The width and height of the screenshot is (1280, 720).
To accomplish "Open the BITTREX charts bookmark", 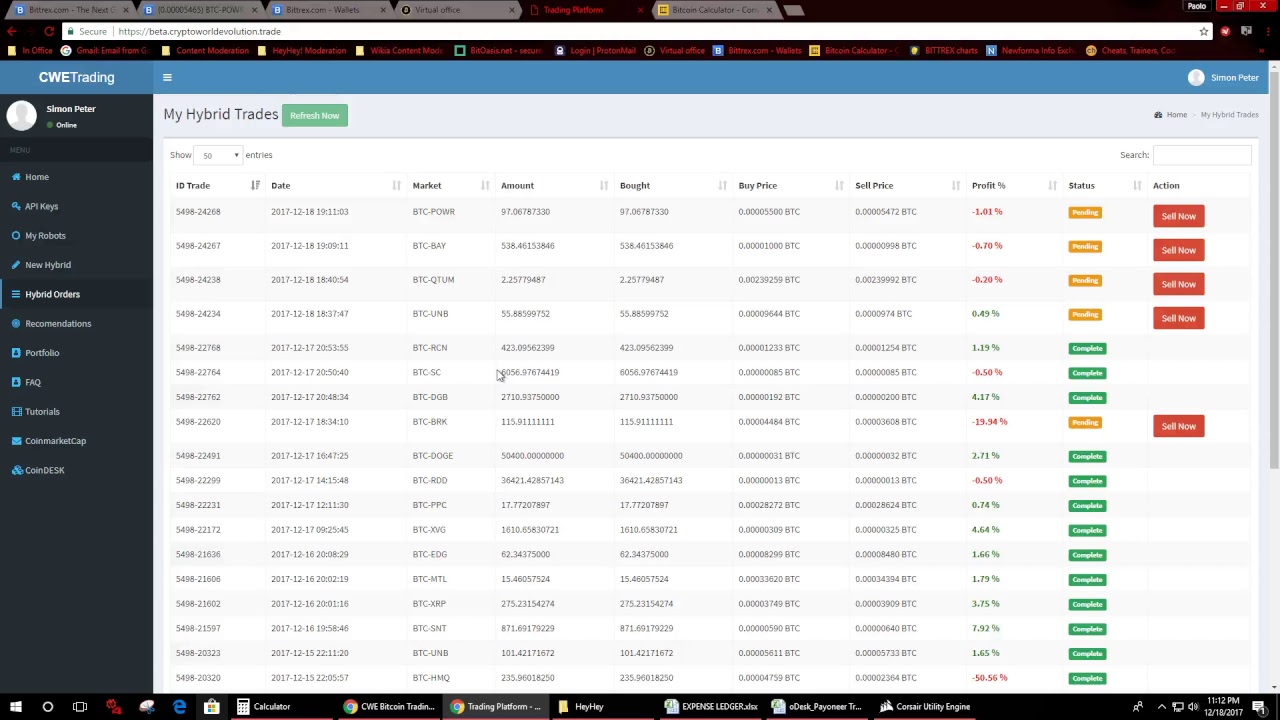I will [x=943, y=50].
